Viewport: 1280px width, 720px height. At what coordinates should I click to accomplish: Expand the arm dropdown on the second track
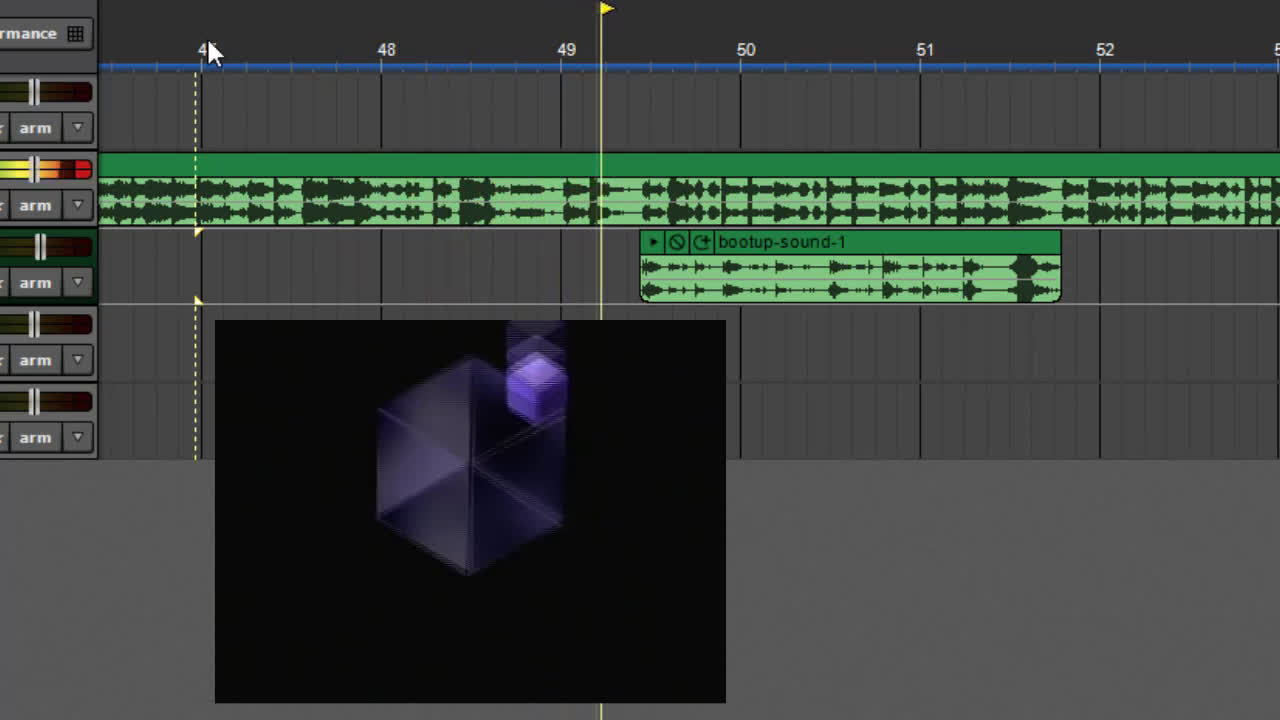77,205
